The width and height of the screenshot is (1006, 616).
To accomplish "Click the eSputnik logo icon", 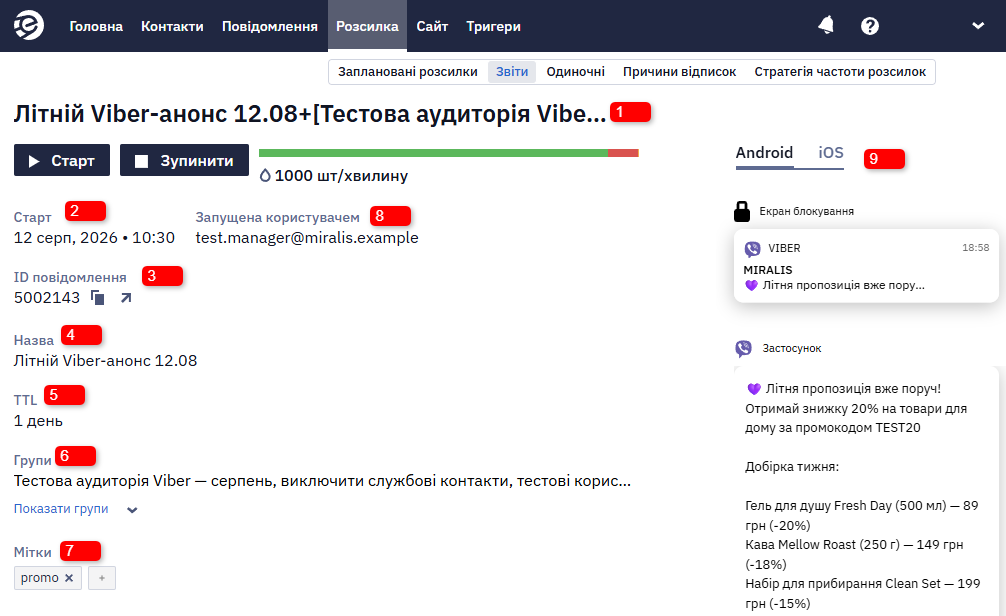I will point(29,26).
